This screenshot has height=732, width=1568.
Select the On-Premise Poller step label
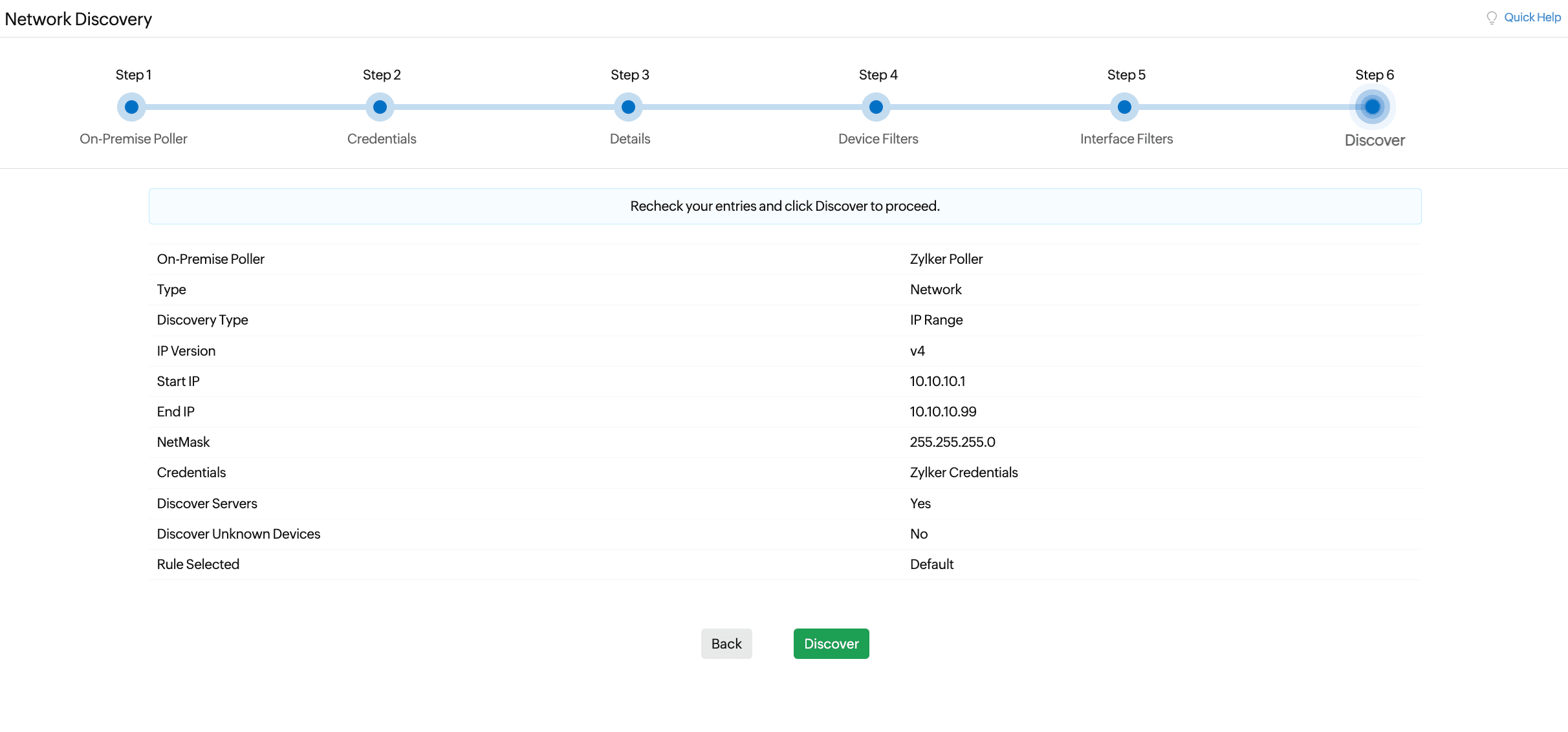(133, 139)
